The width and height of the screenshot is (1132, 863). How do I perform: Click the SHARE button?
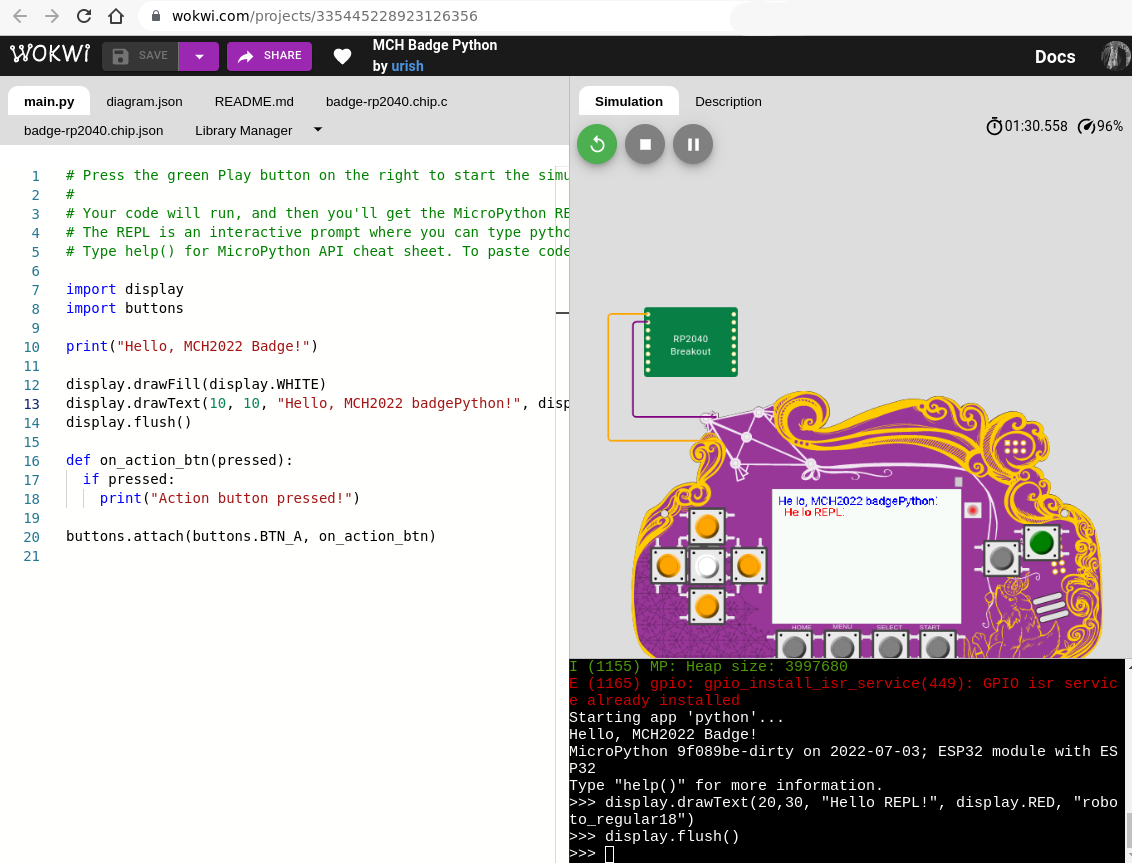pyautogui.click(x=269, y=56)
